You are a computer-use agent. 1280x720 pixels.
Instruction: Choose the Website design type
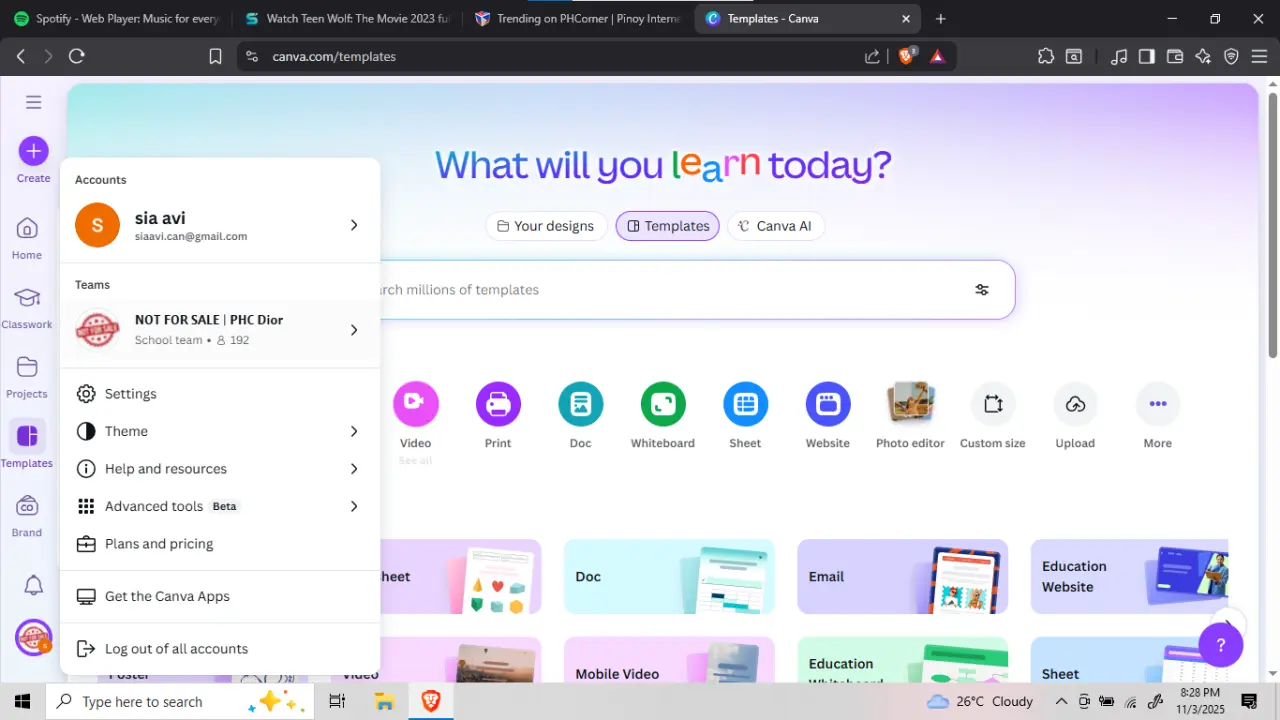pos(828,404)
